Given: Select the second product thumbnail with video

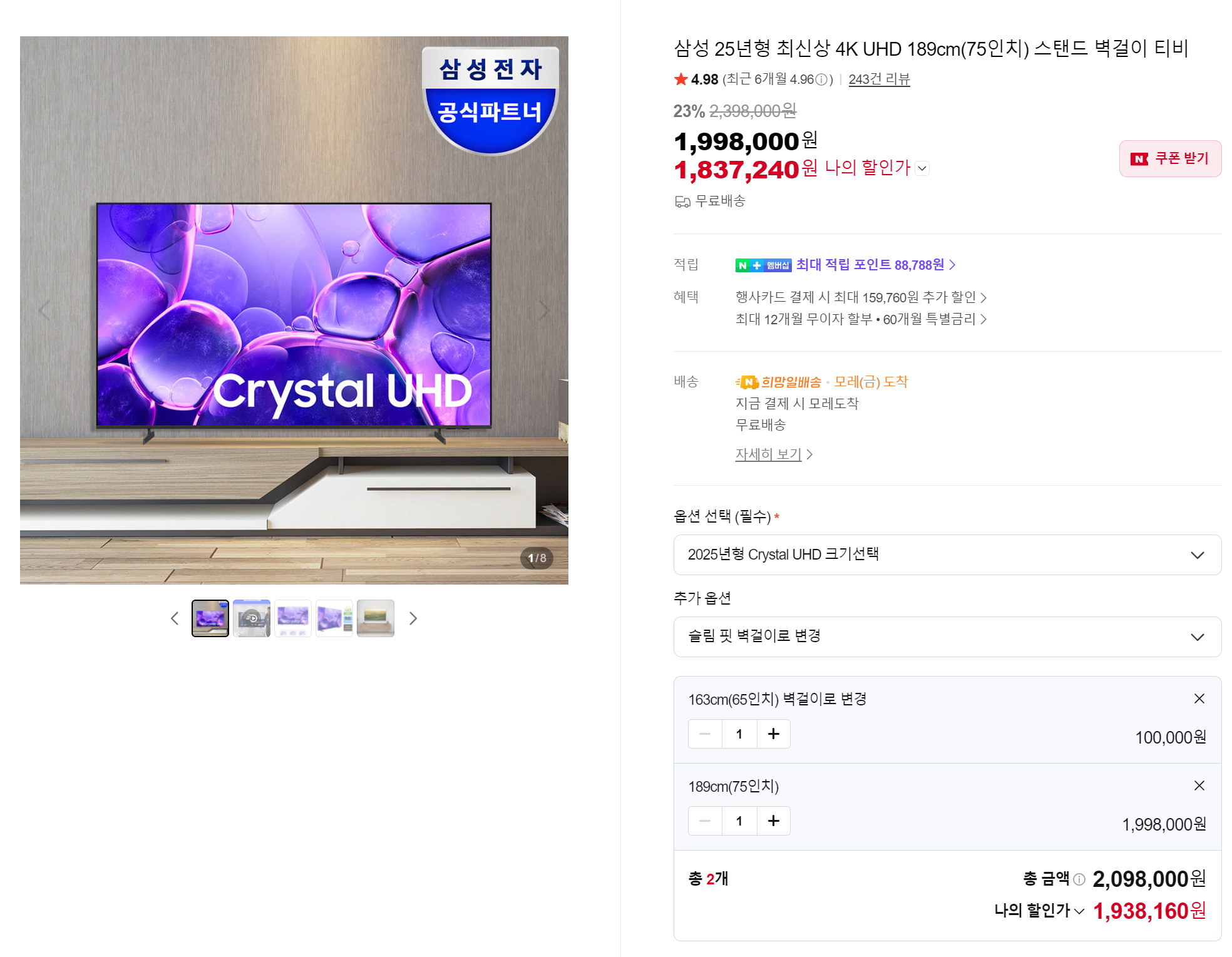Looking at the screenshot, I should click(252, 618).
